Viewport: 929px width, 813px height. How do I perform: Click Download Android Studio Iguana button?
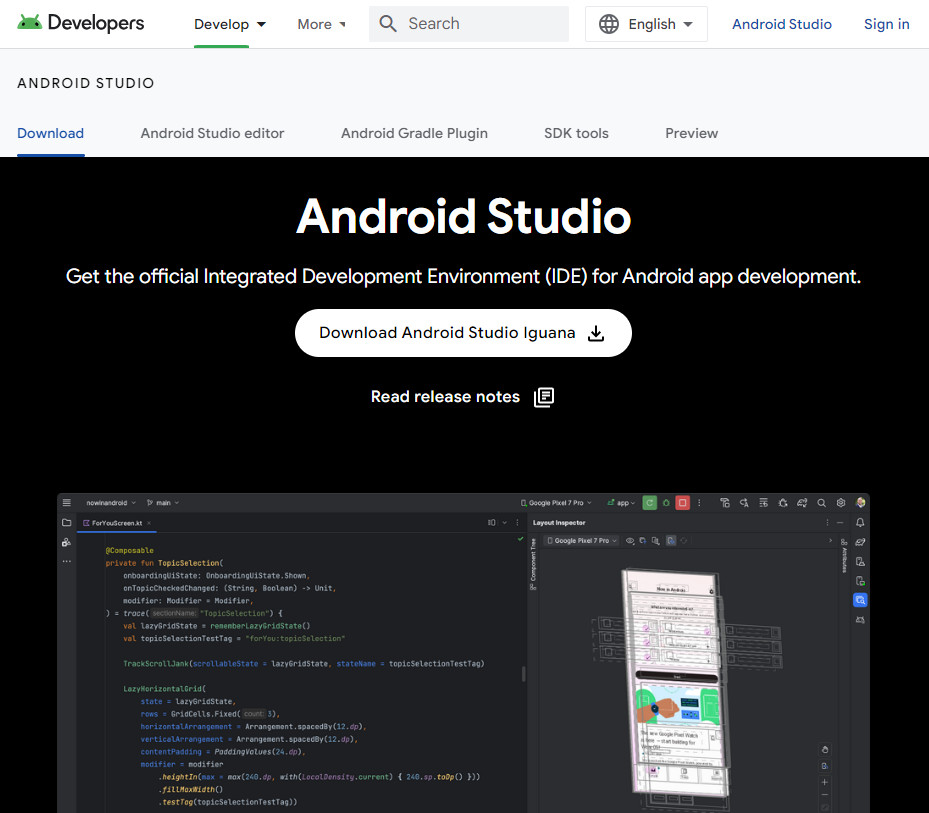pos(463,333)
